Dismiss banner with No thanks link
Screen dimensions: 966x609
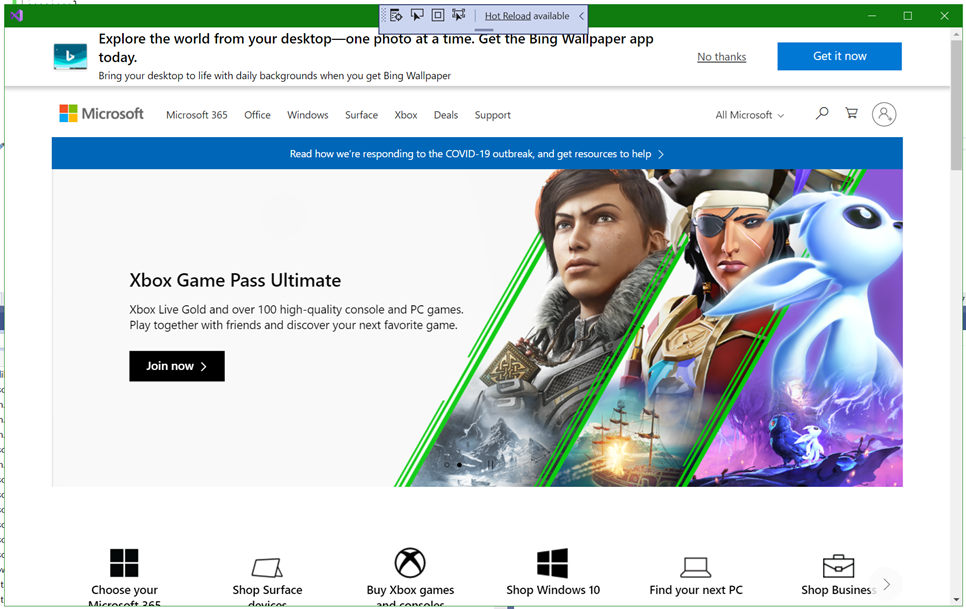click(721, 57)
